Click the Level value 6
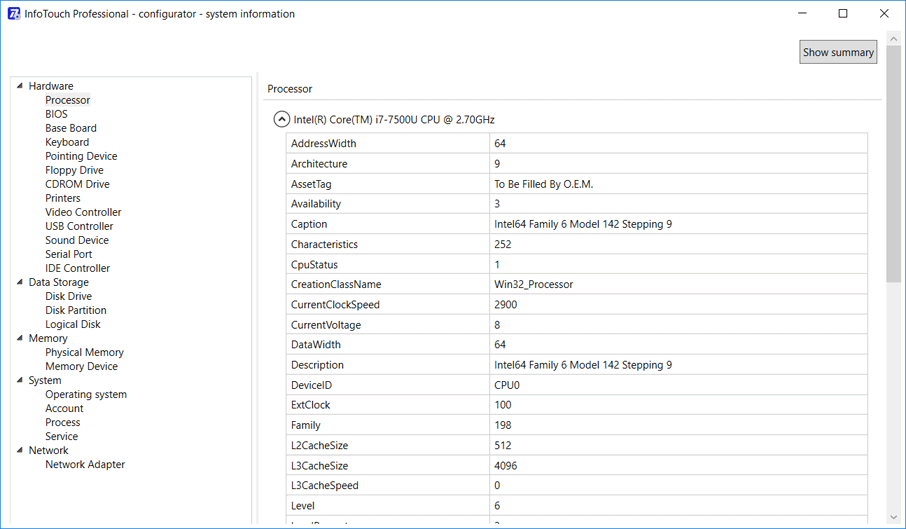 pyautogui.click(x=497, y=505)
